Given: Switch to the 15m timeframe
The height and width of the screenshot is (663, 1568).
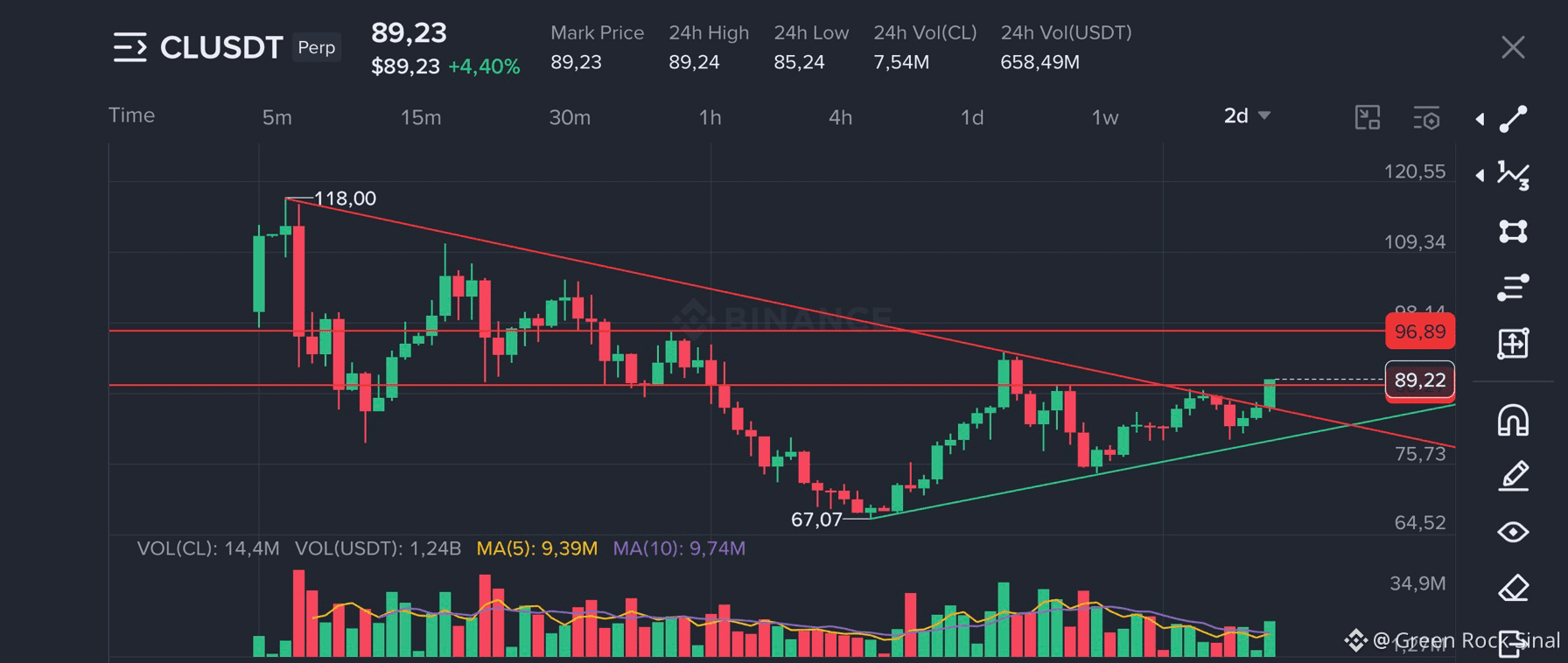Looking at the screenshot, I should pos(421,117).
